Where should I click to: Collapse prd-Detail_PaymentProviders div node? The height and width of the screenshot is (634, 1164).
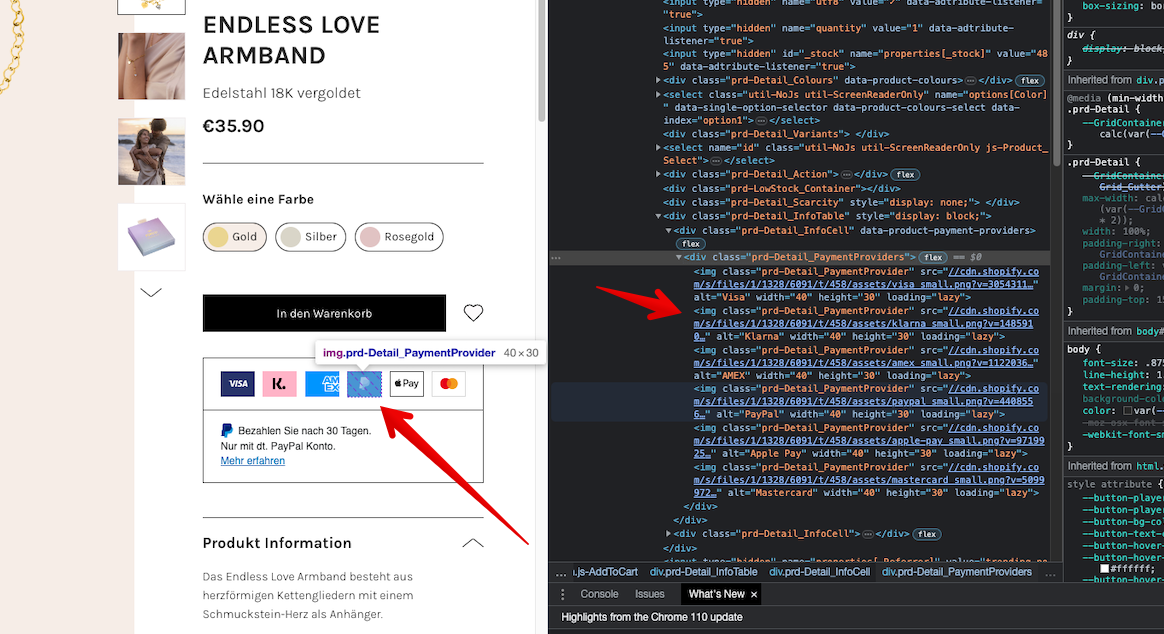[x=679, y=258]
